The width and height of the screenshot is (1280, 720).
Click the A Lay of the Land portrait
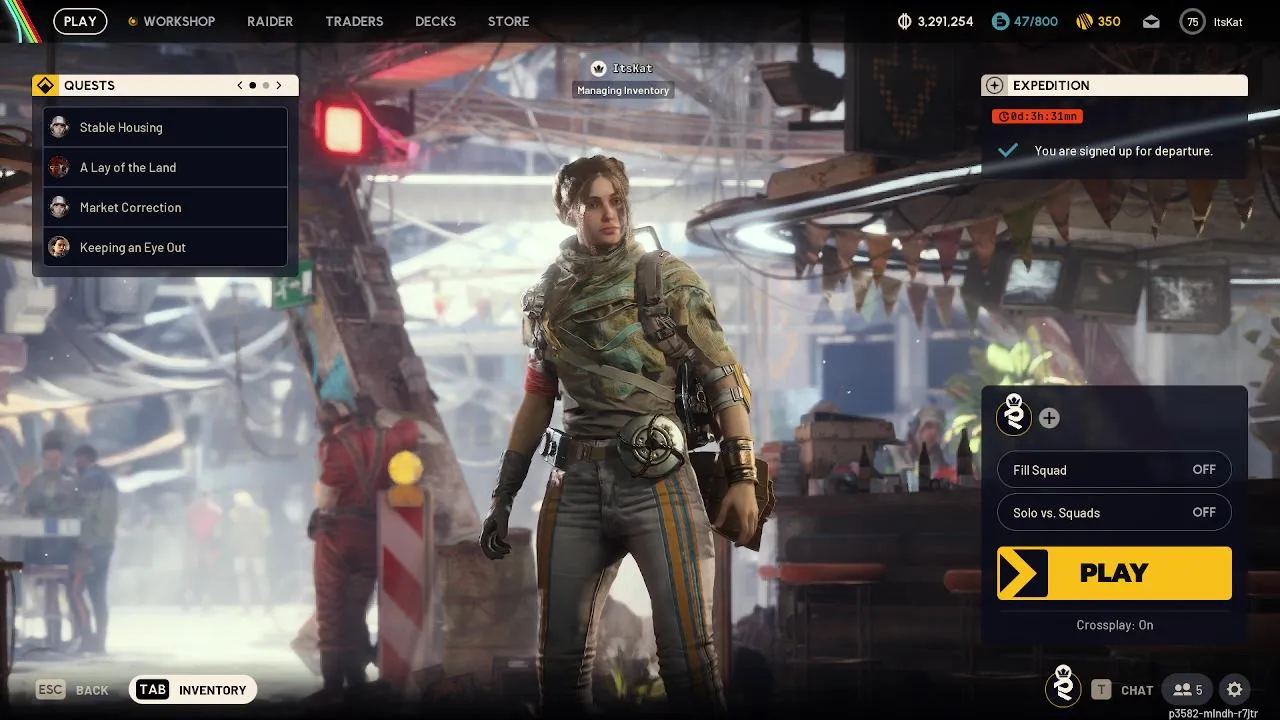point(59,167)
